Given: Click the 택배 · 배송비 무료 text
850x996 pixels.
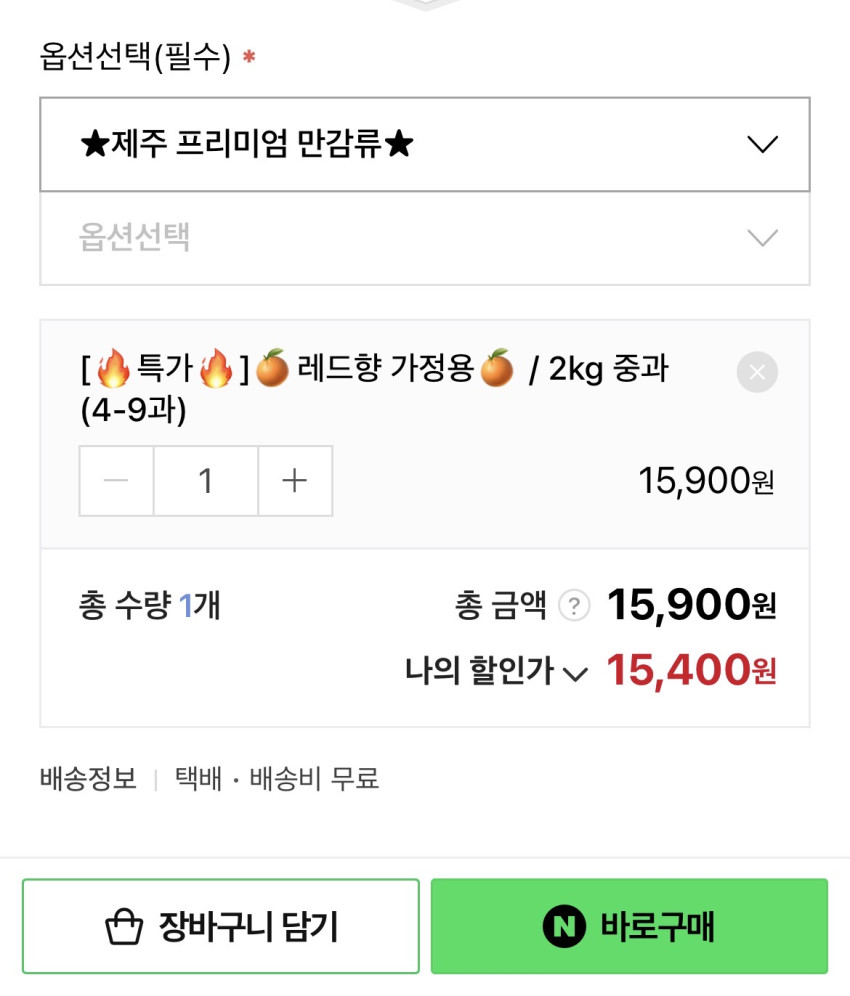Looking at the screenshot, I should [x=277, y=778].
